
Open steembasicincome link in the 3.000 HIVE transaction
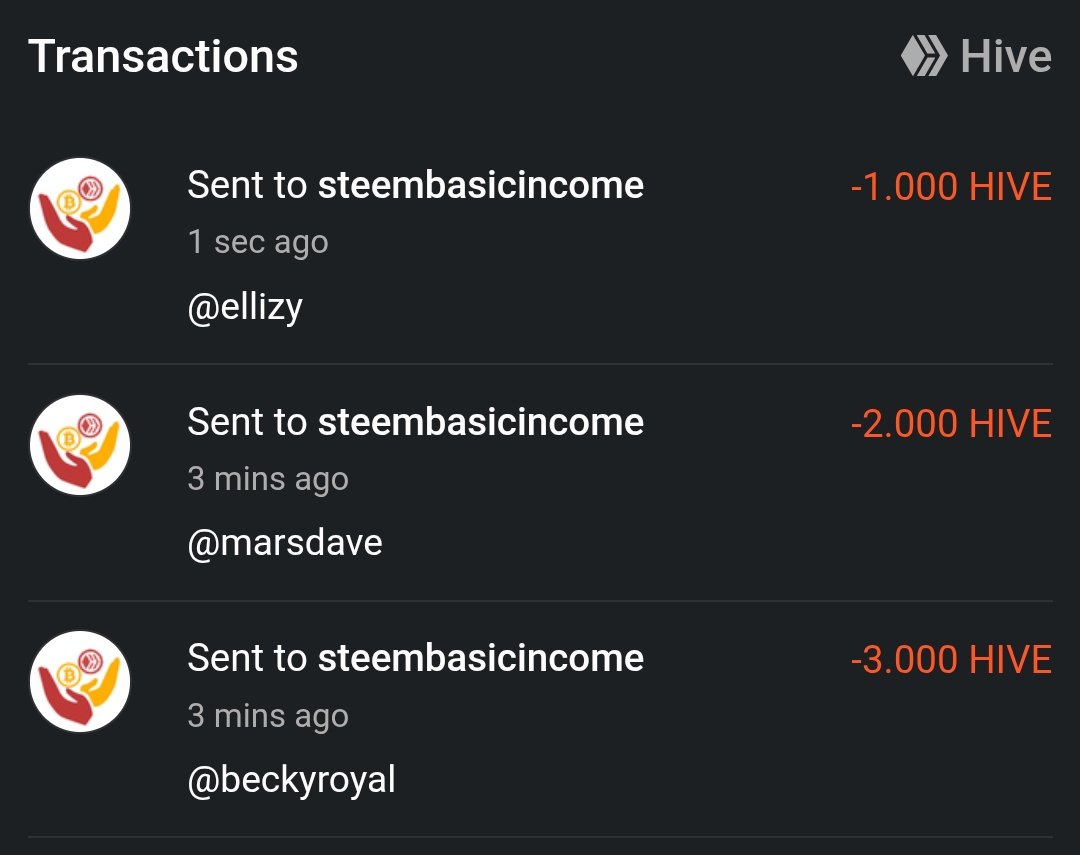(x=480, y=658)
